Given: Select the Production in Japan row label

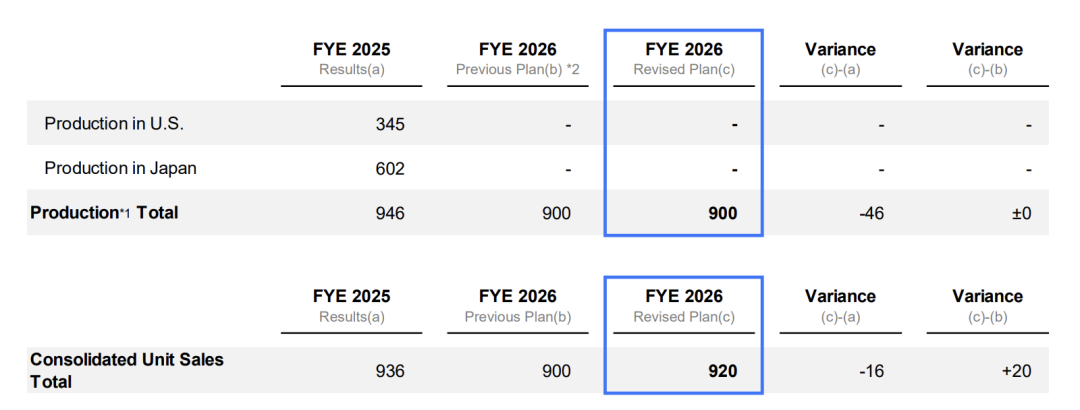Looking at the screenshot, I should tap(120, 168).
